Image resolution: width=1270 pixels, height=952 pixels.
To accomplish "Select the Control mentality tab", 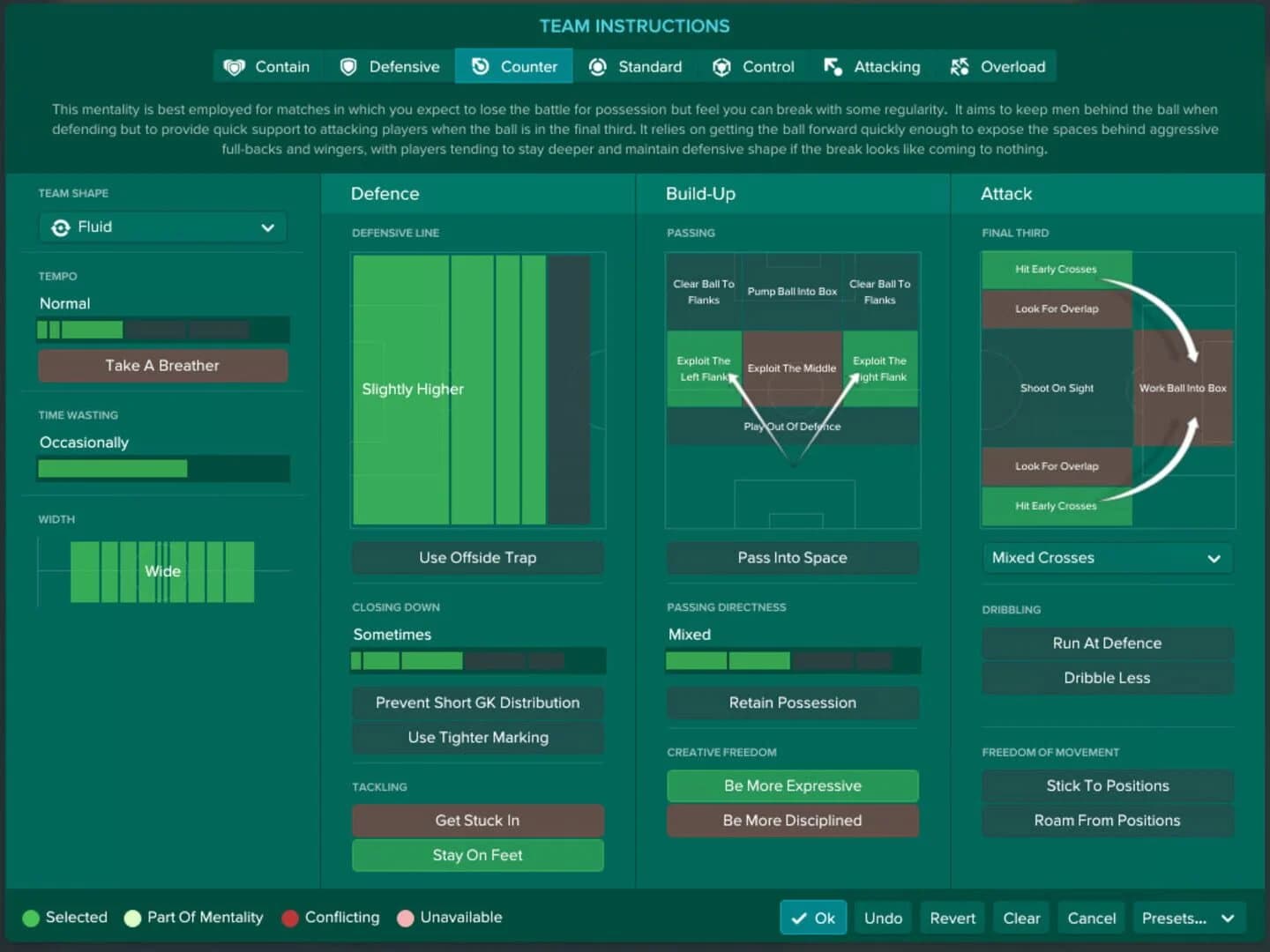I will 754,66.
